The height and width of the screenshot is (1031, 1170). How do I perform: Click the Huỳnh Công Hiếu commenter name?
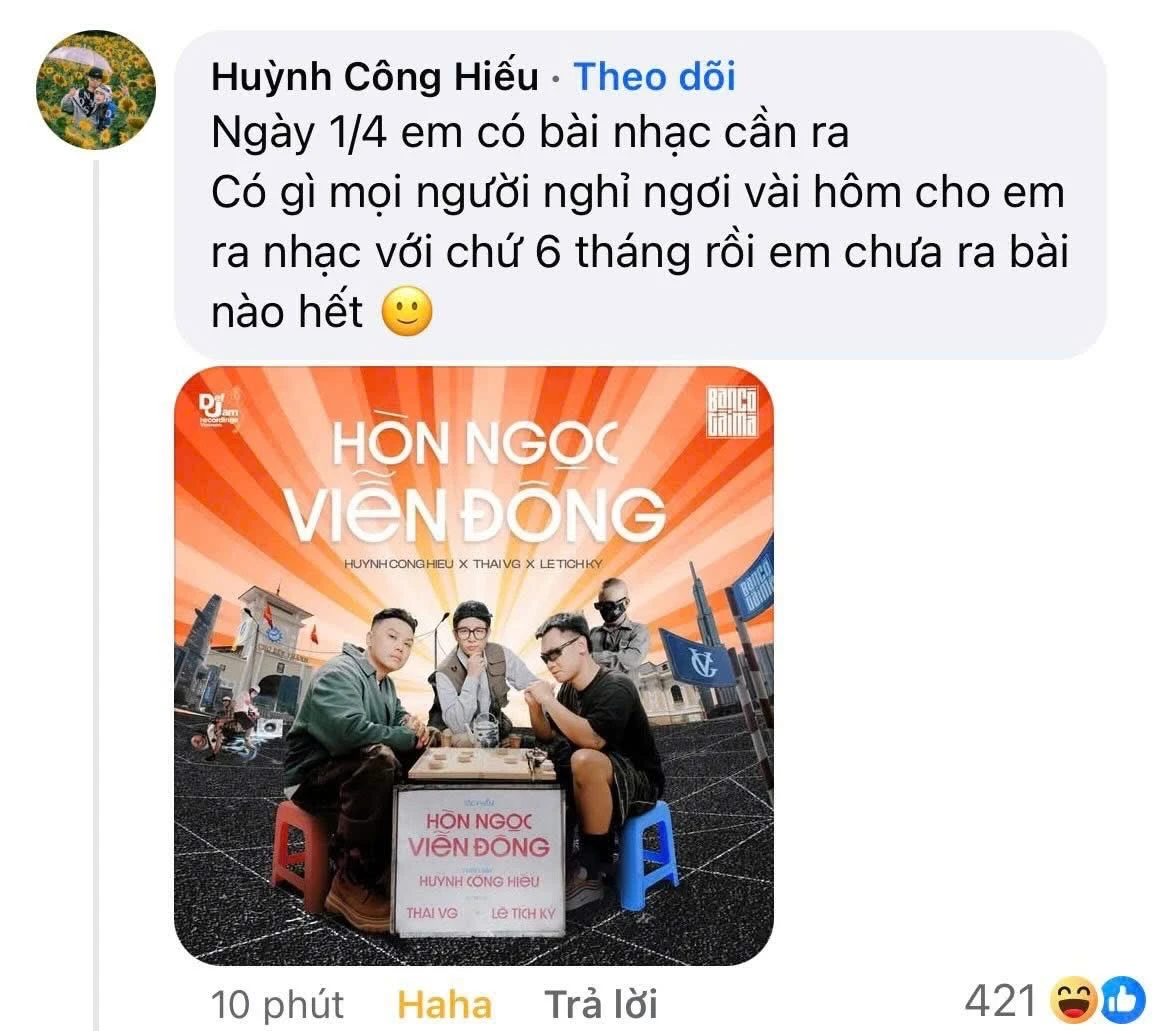(x=375, y=77)
